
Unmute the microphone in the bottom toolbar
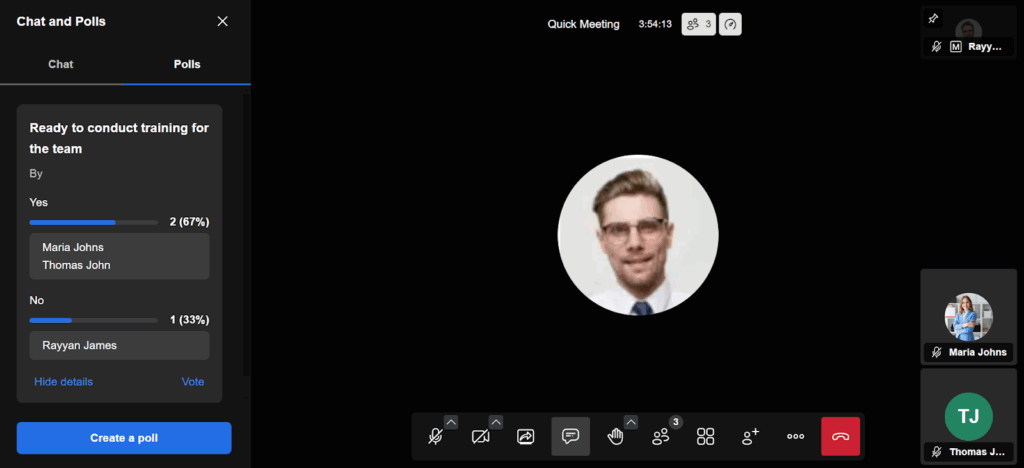[435, 437]
